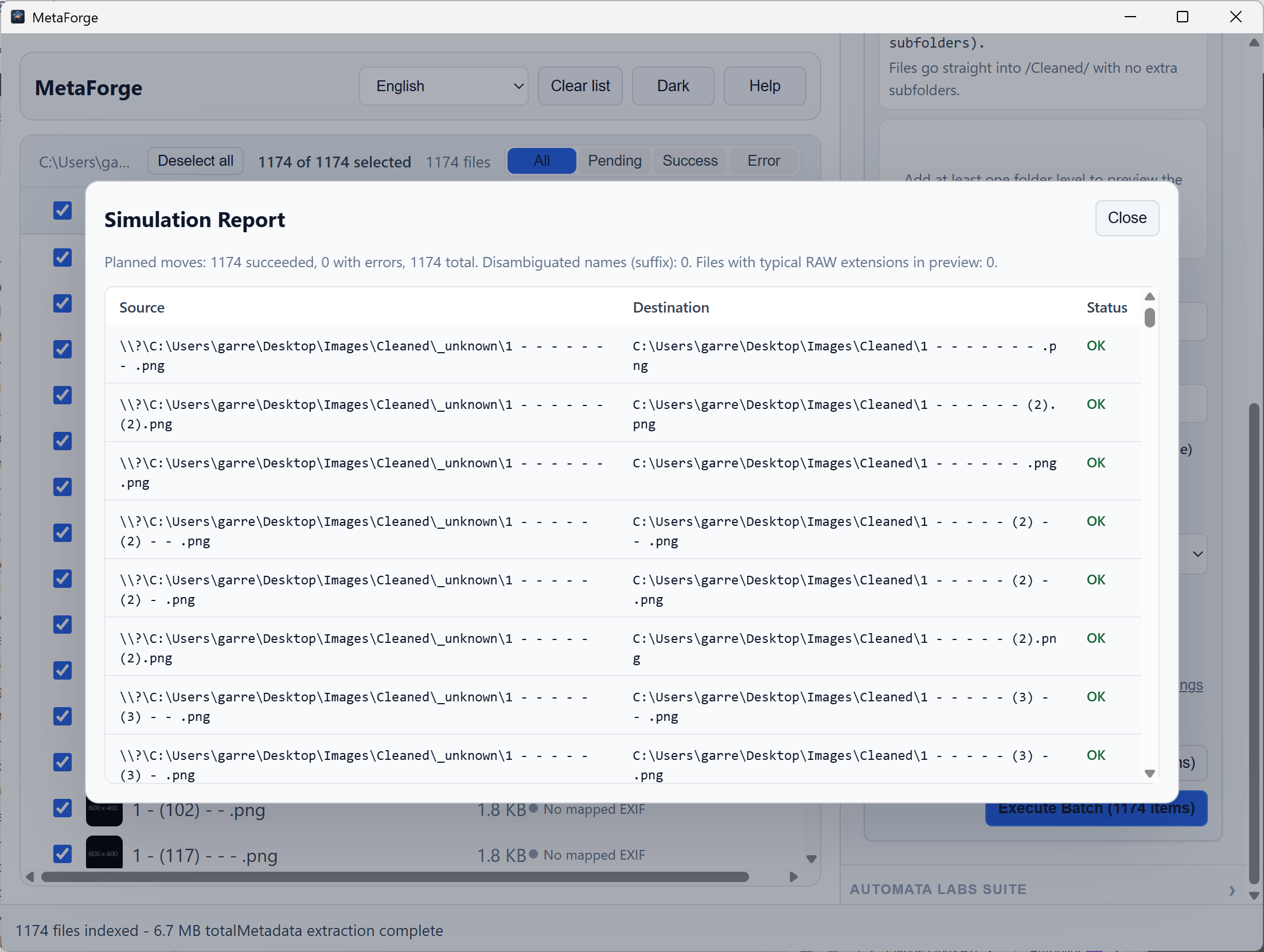Click the file list horizontal scroll left arrow
The image size is (1264, 952).
click(x=30, y=877)
